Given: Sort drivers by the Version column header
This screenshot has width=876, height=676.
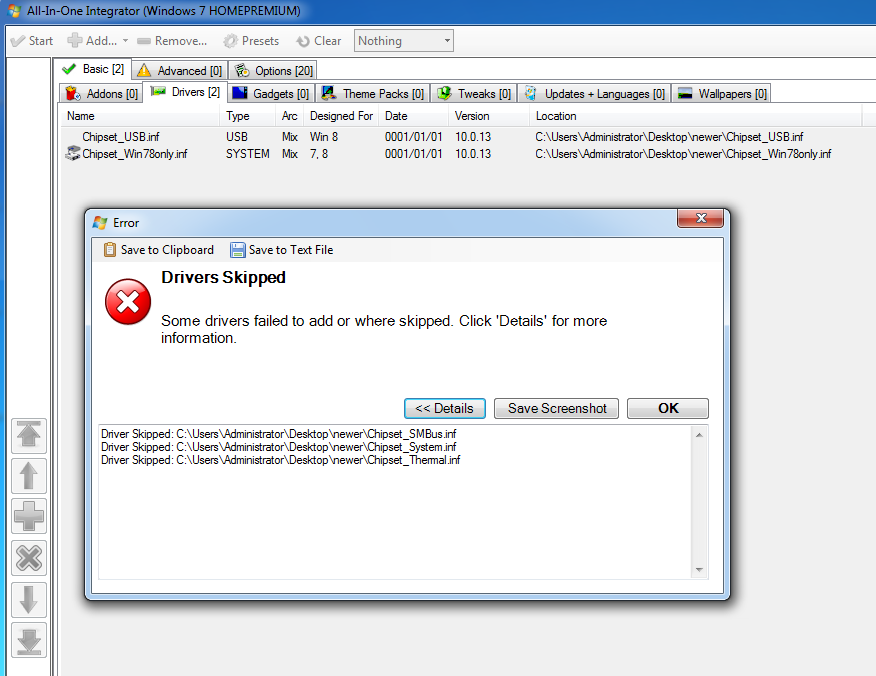Looking at the screenshot, I should point(472,116).
